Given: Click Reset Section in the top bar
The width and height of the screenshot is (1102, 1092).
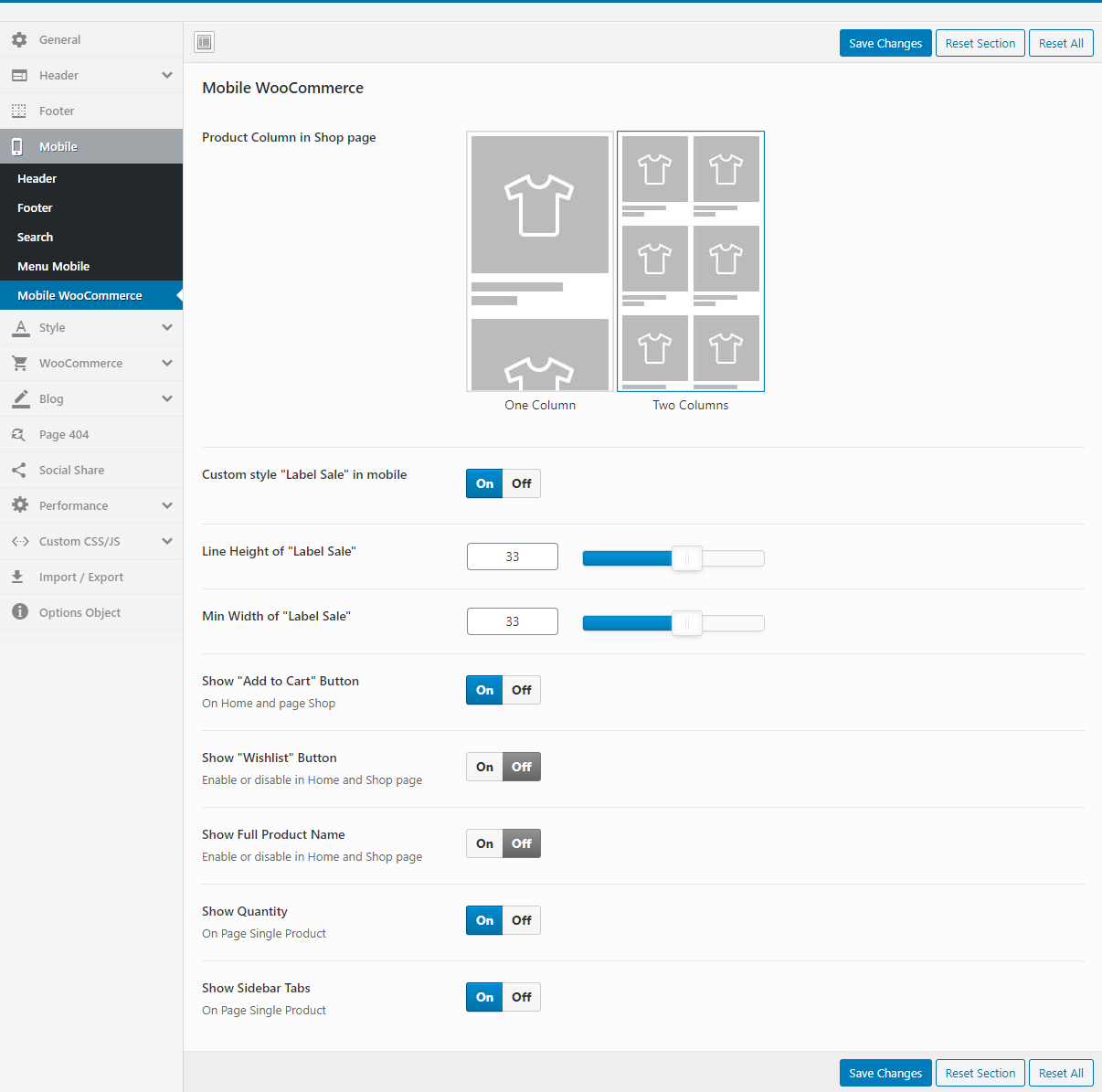Looking at the screenshot, I should [x=980, y=43].
